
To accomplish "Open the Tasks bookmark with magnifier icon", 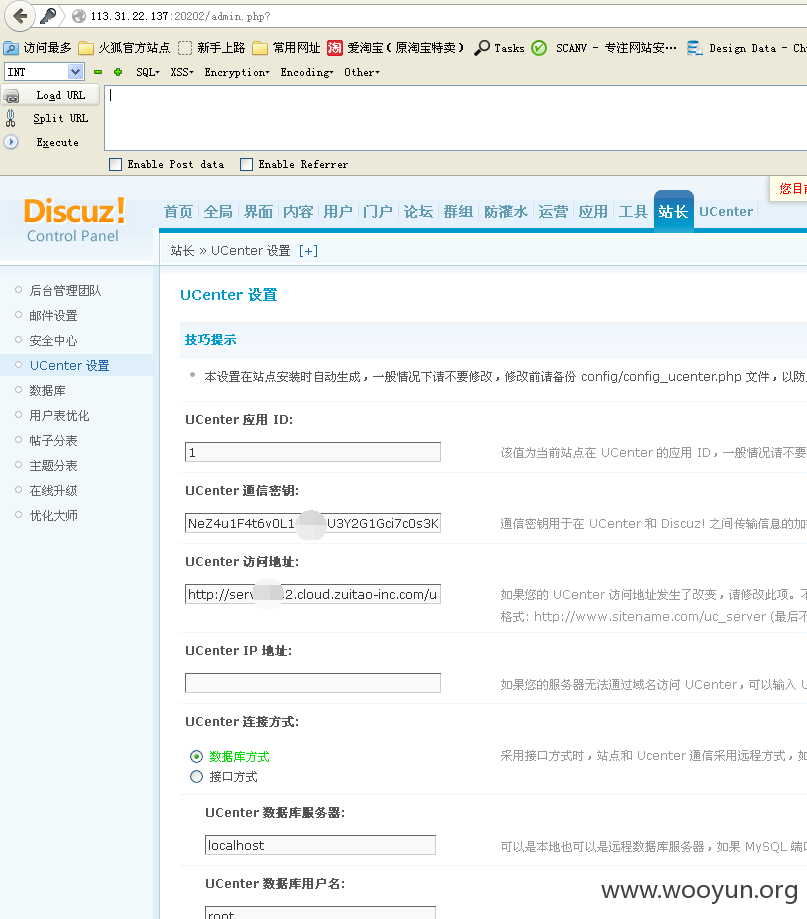I will point(499,48).
